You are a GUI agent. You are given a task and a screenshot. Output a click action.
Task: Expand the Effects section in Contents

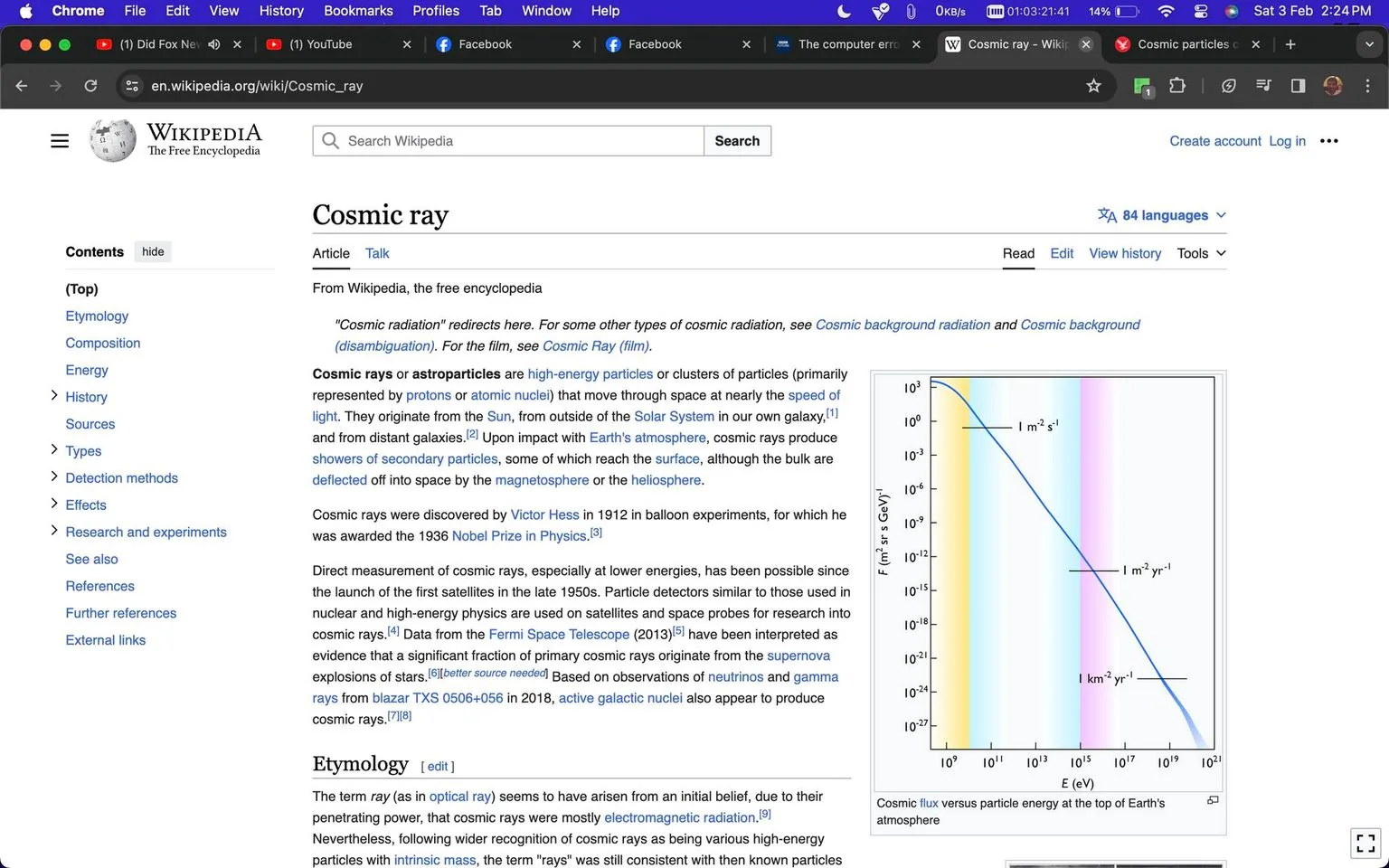point(54,504)
